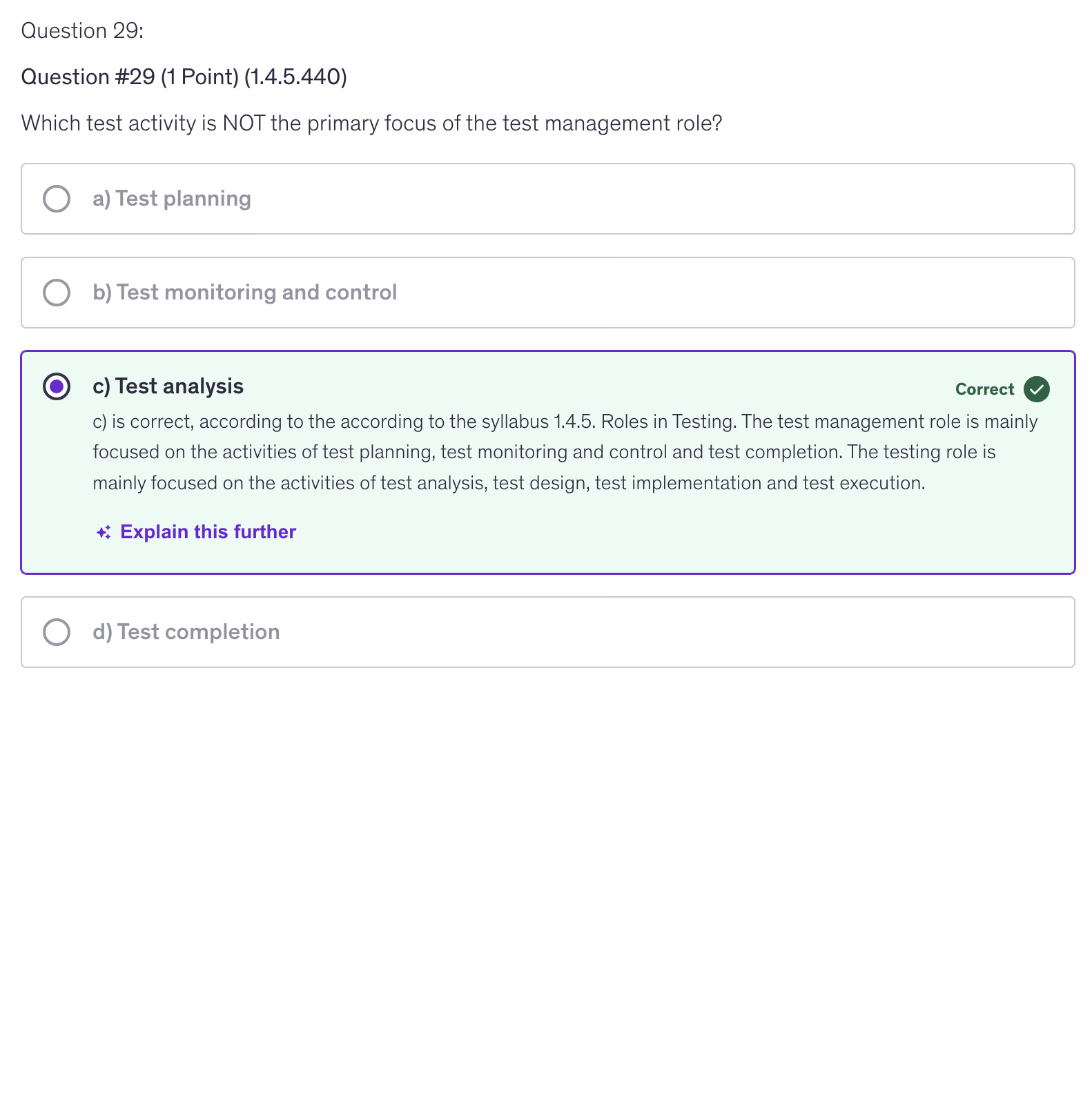
Task: Pick the "Test completion" radio button
Action: [x=57, y=632]
